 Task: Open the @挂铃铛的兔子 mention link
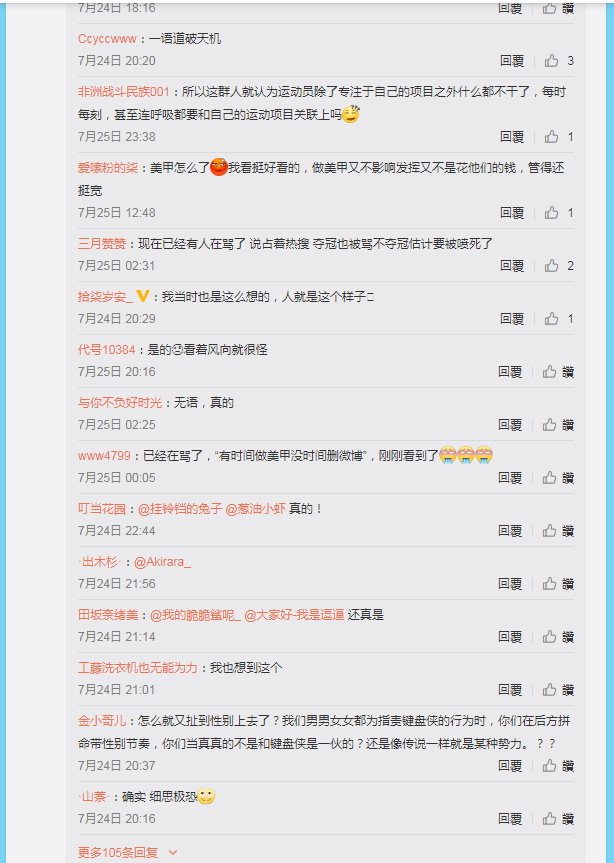(180, 509)
